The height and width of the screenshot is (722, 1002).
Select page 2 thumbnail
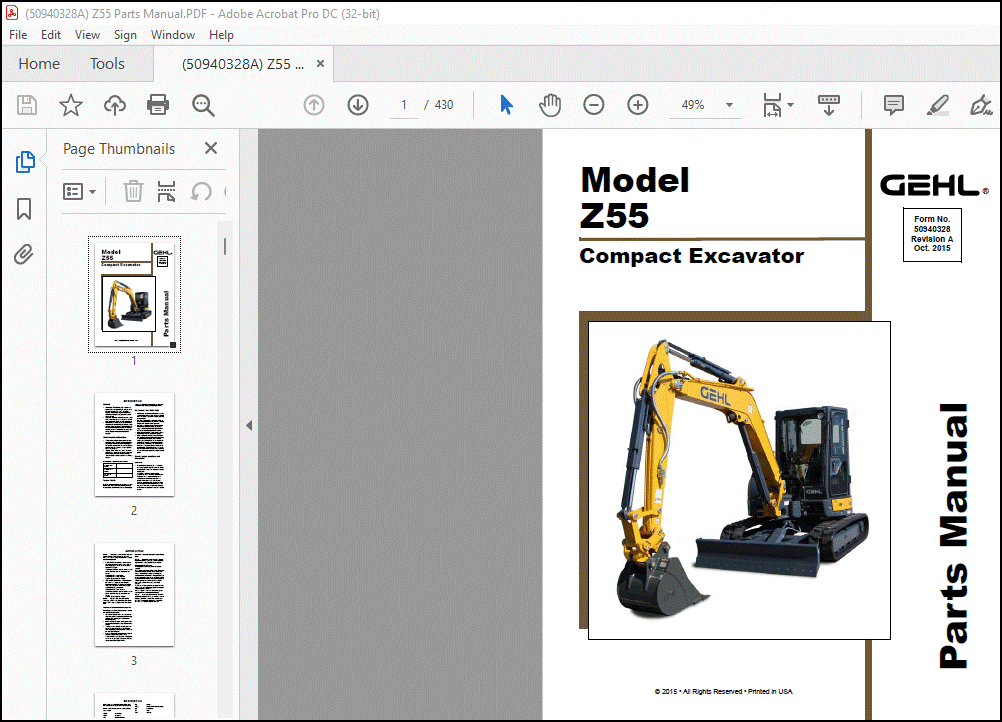click(x=134, y=444)
